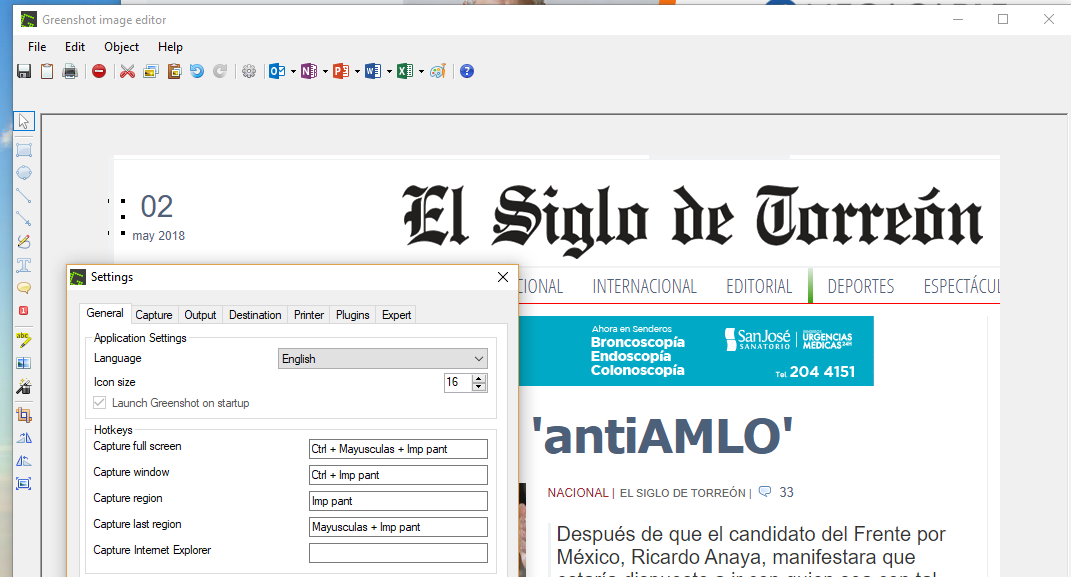Click the blue Help question mark icon
The image size is (1071, 577).
[467, 71]
